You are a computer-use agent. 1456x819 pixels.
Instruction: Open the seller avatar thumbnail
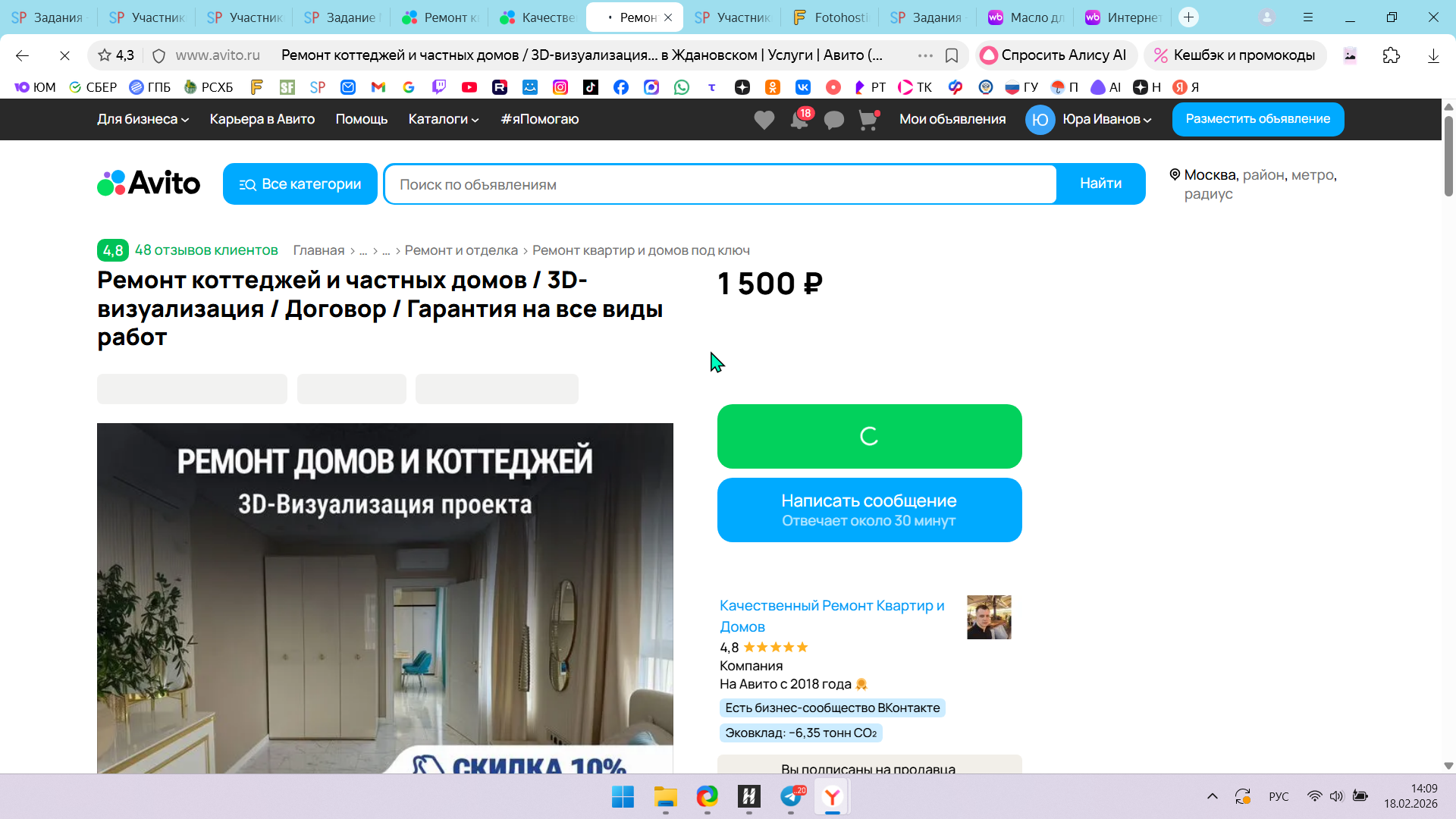click(x=988, y=617)
